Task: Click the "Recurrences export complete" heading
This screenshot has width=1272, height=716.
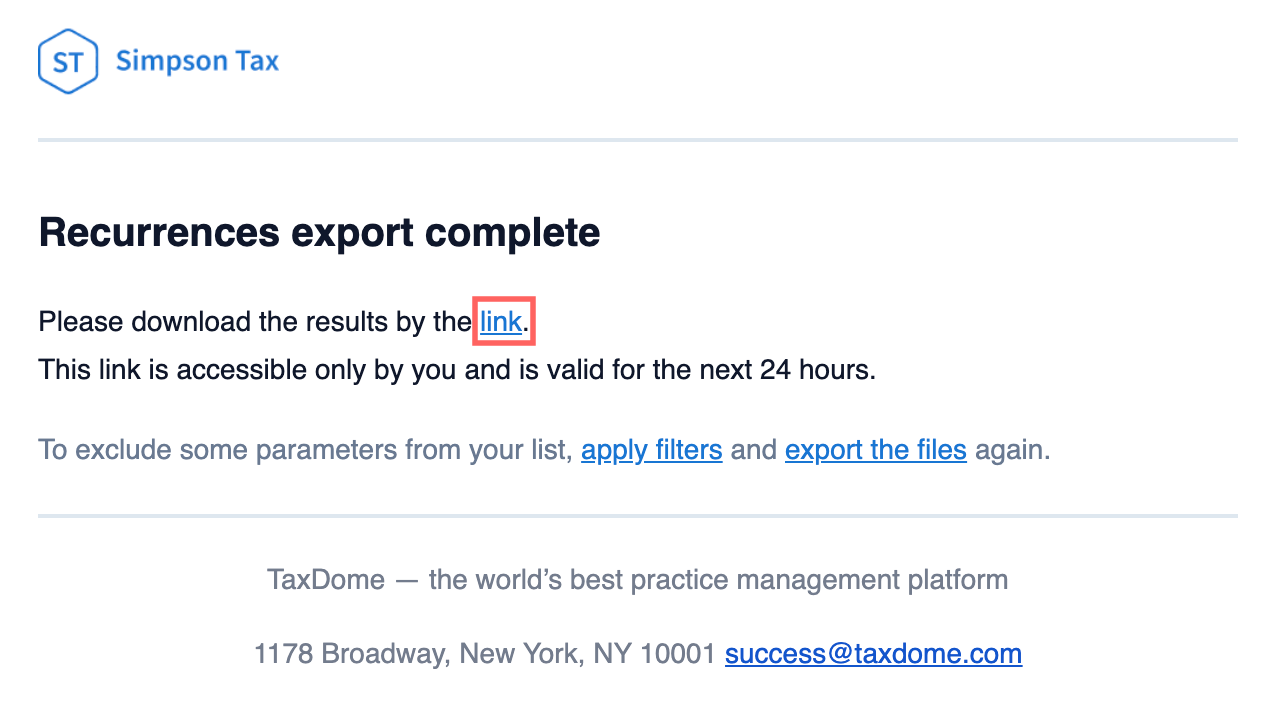Action: (319, 232)
